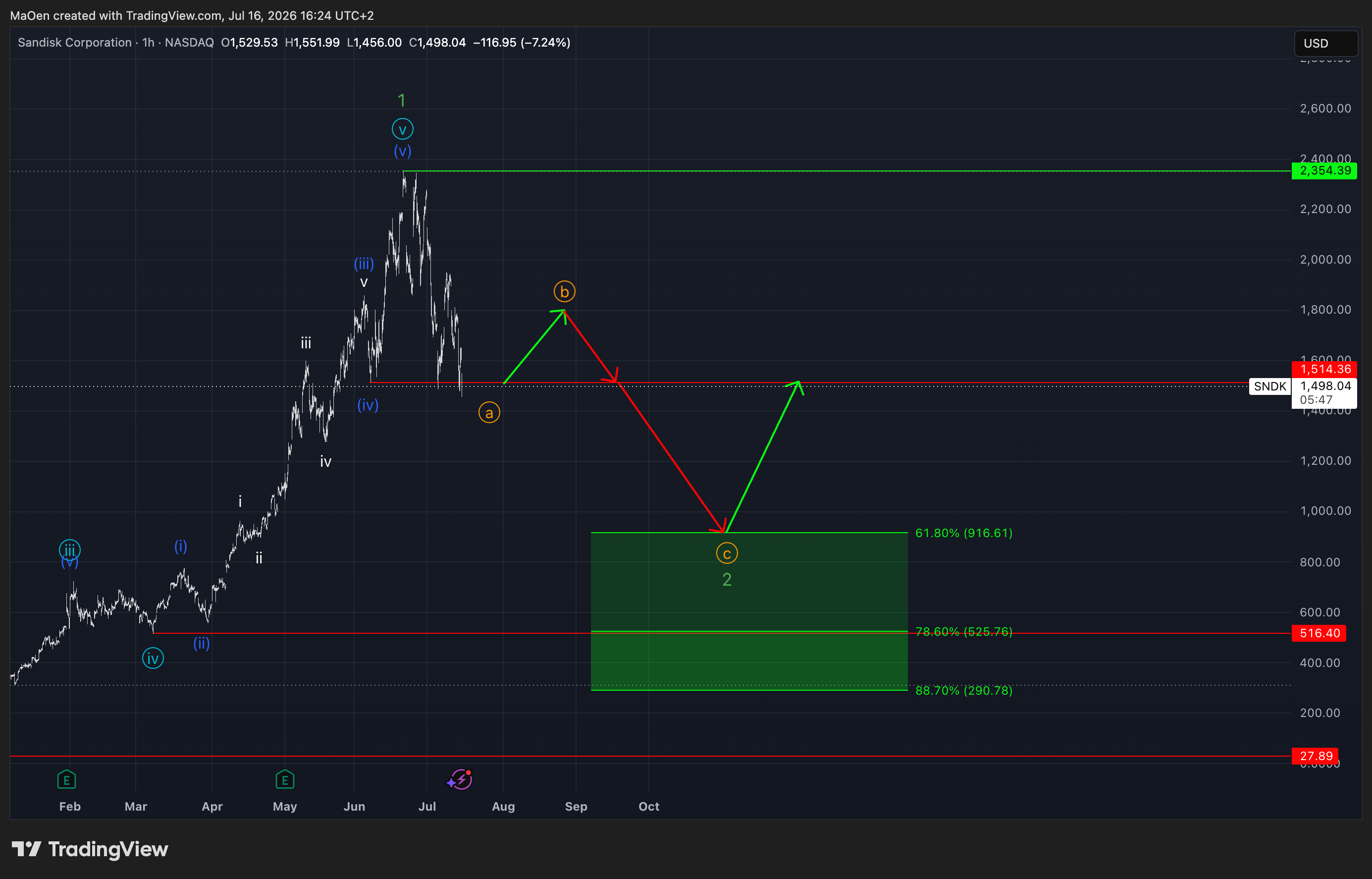The height and width of the screenshot is (879, 1372).
Task: Click the high value H1,551.99
Action: [312, 42]
